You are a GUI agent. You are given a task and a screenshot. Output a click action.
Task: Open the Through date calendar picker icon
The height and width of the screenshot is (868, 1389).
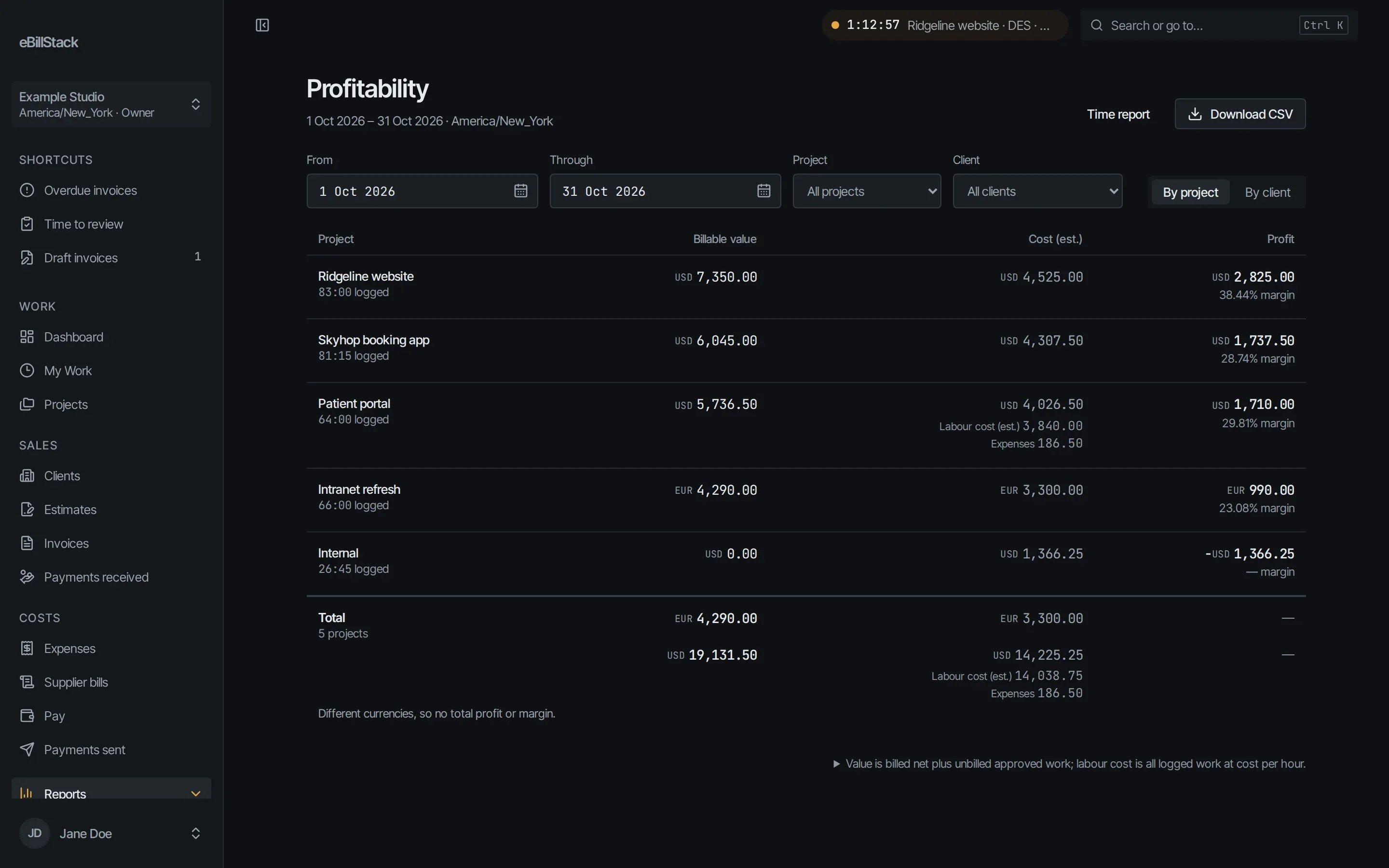pyautogui.click(x=763, y=190)
